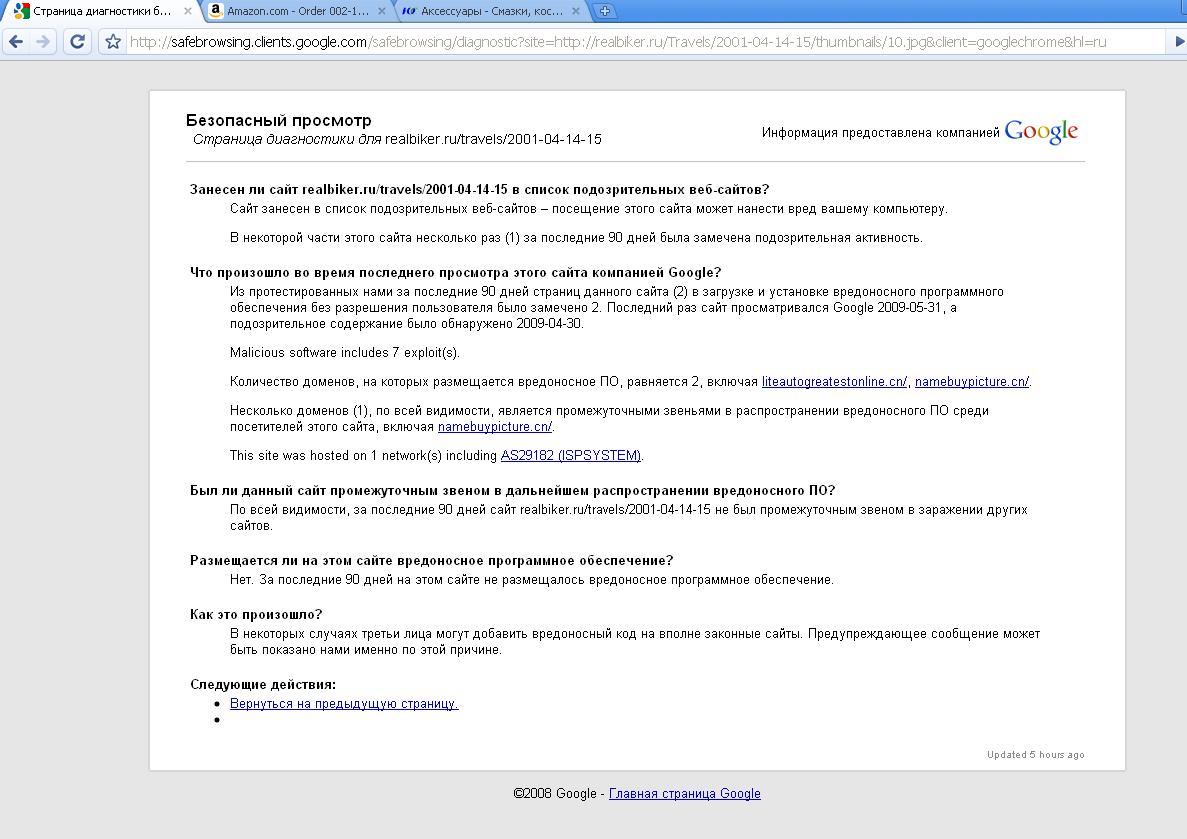Click inside the URL address bar

pos(640,42)
